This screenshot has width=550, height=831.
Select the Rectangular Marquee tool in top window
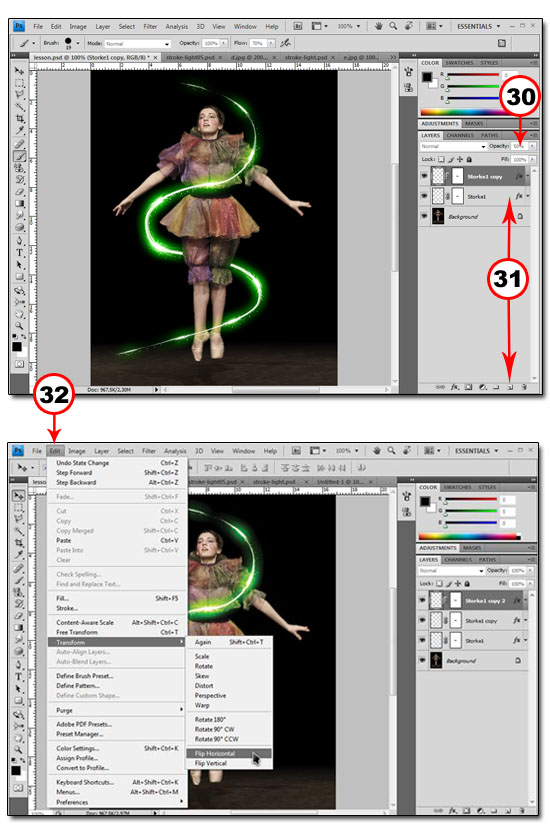pyautogui.click(x=20, y=83)
